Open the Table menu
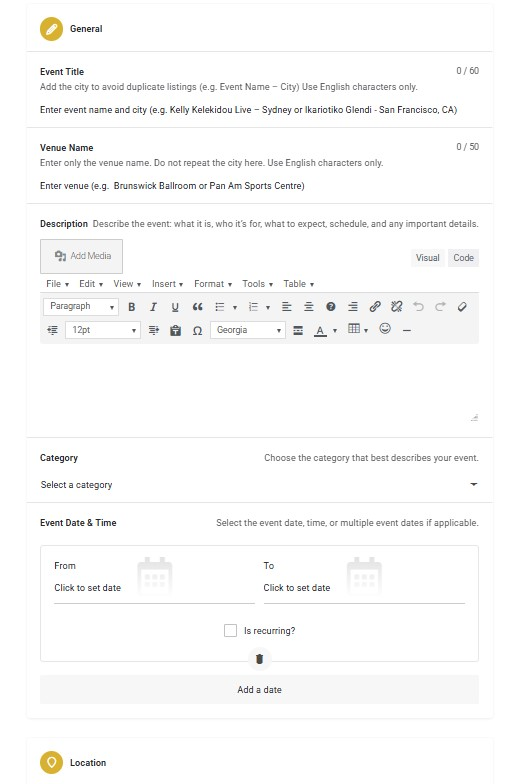514x784 pixels. coord(298,284)
